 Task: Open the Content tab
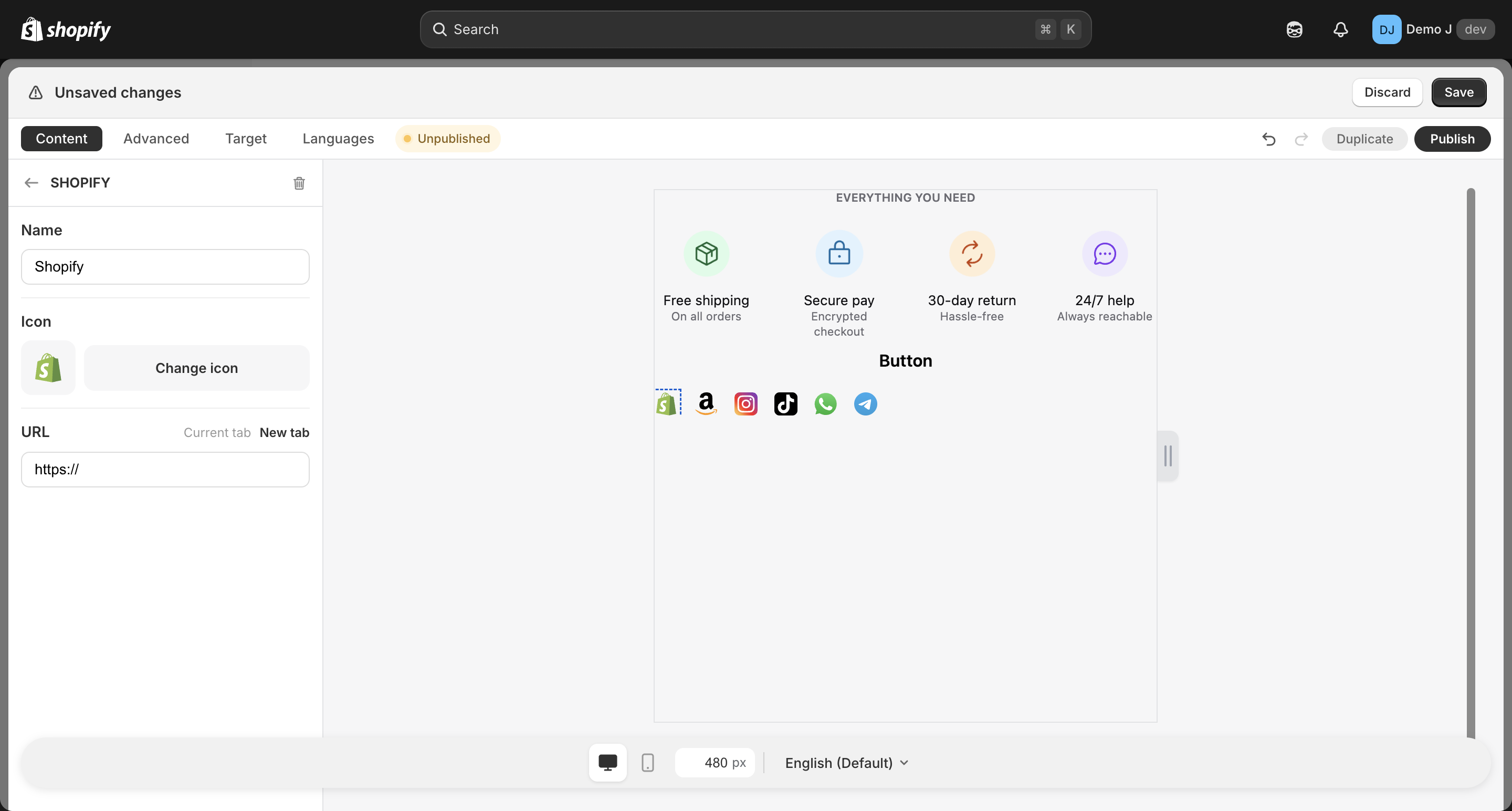(x=61, y=139)
